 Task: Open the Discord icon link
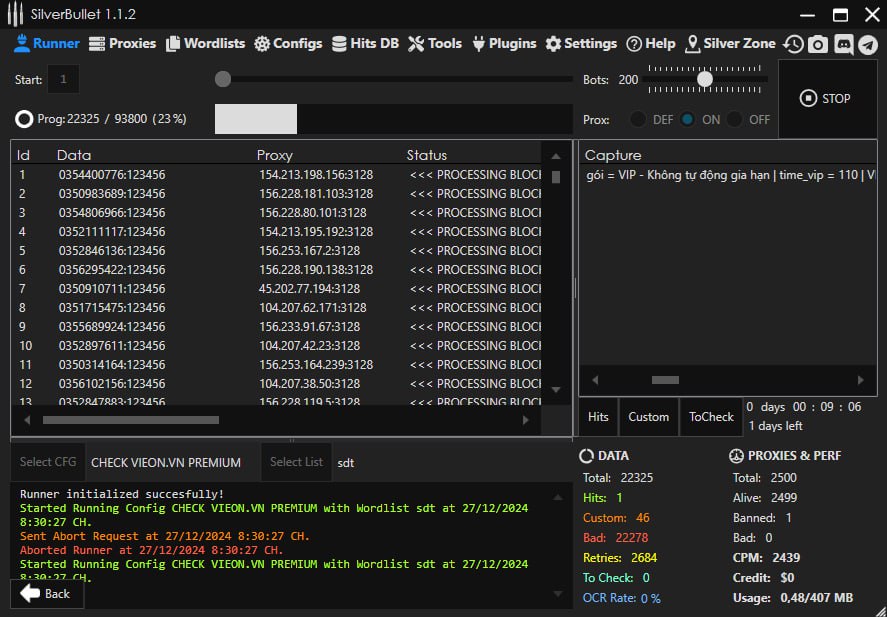pos(843,44)
